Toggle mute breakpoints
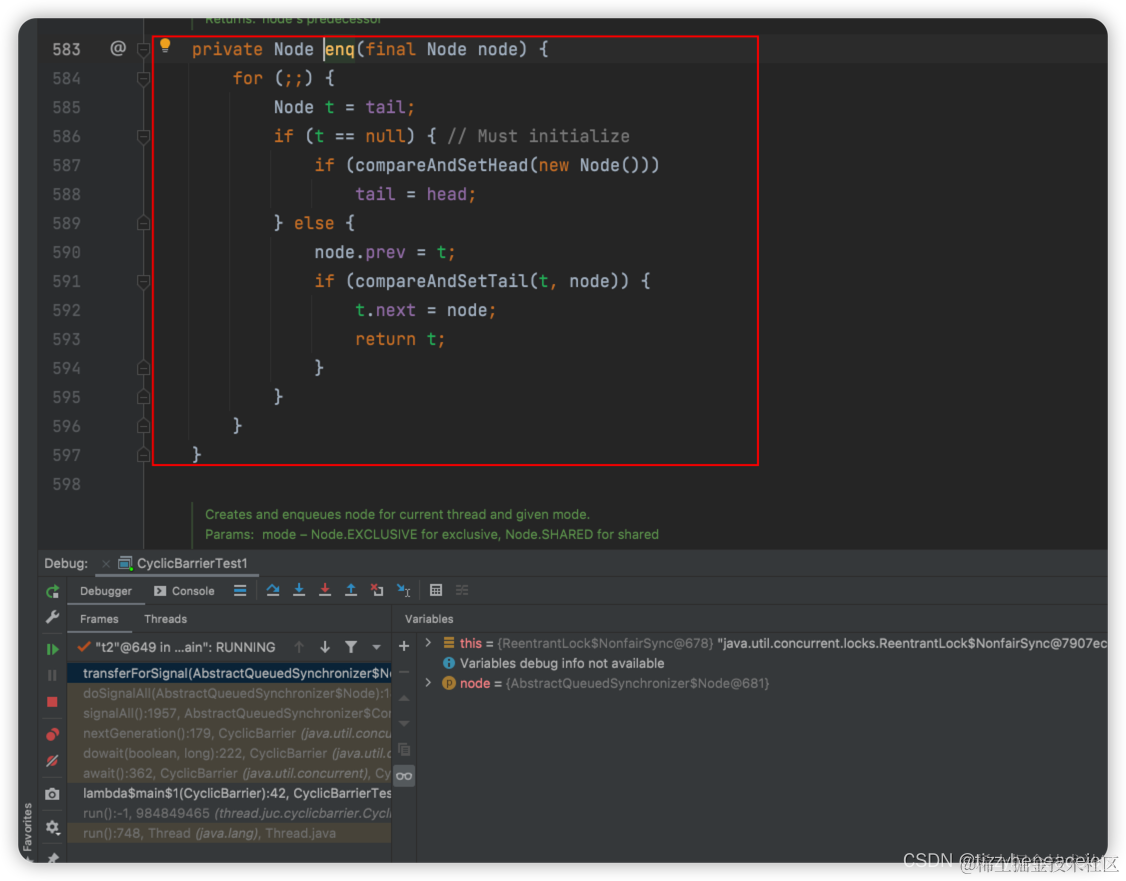This screenshot has width=1126, height=881. click(x=52, y=761)
